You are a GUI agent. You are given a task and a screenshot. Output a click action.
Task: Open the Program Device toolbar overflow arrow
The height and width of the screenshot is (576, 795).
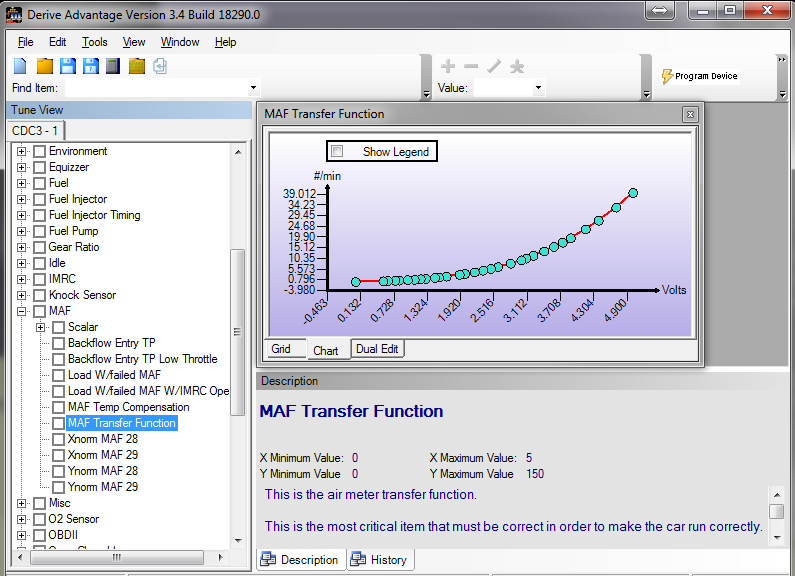click(782, 94)
